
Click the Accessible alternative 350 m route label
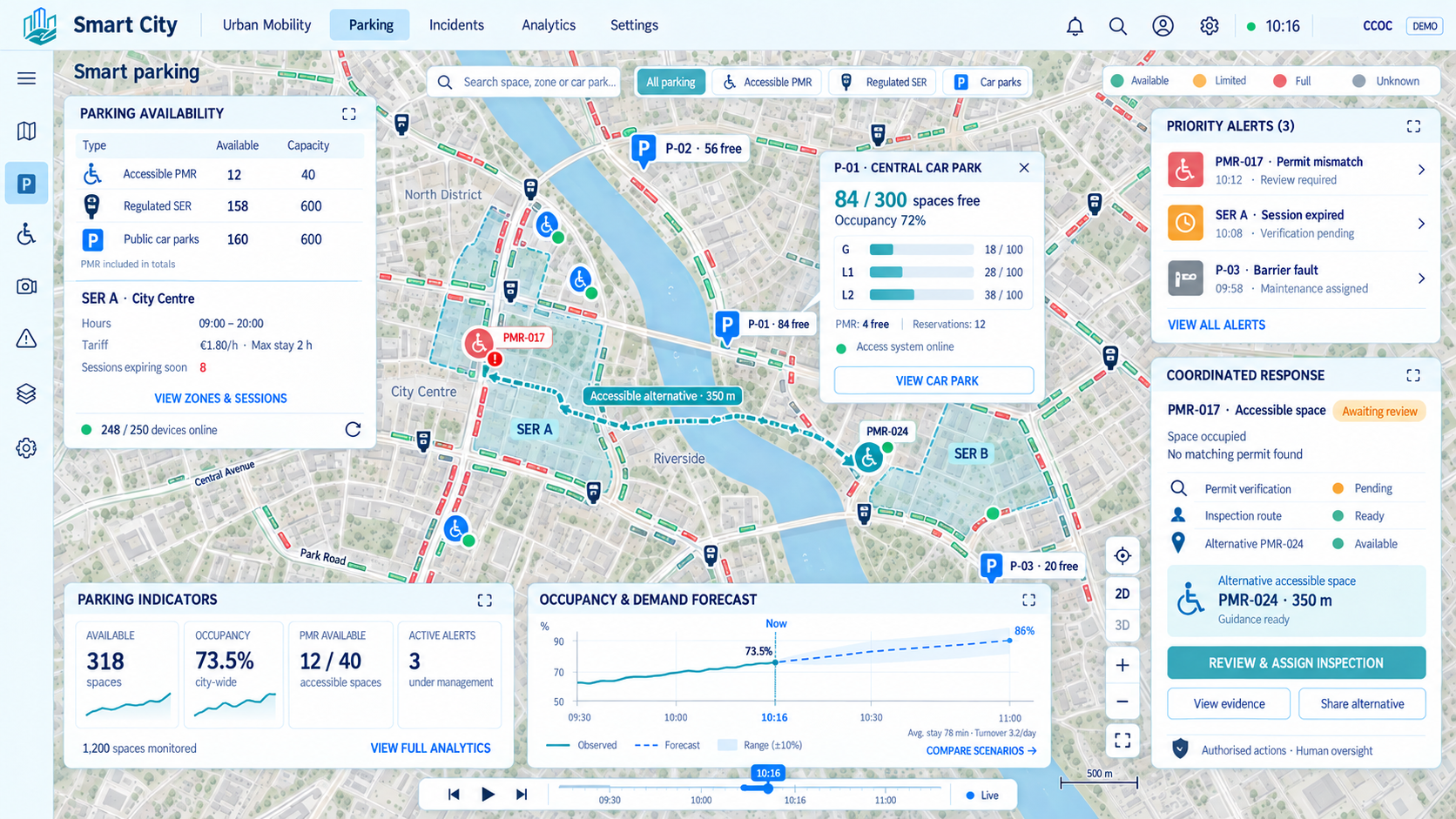[x=662, y=396]
